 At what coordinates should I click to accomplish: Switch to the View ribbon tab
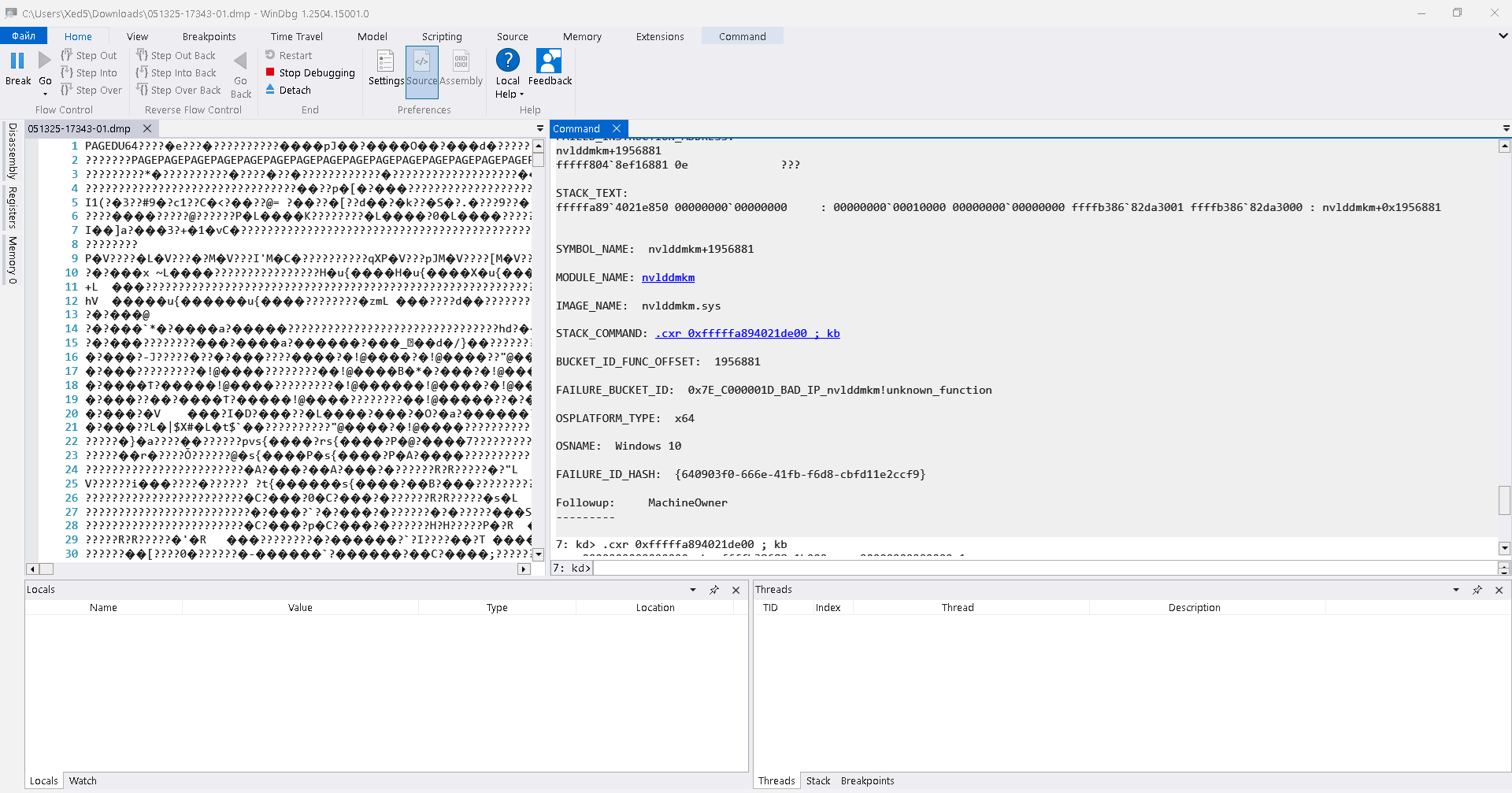coord(137,36)
